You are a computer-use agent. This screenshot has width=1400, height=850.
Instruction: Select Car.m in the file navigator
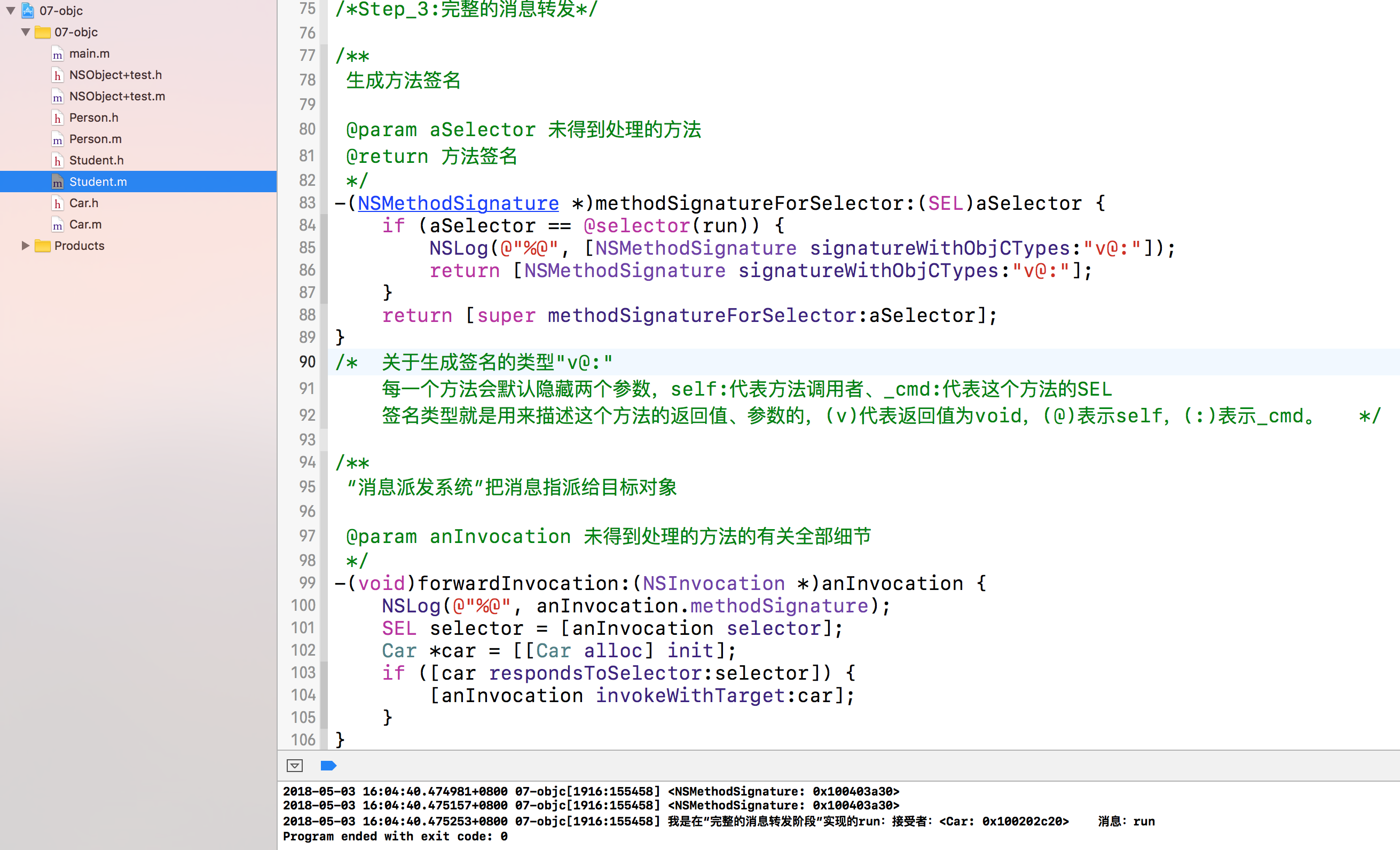pos(85,224)
